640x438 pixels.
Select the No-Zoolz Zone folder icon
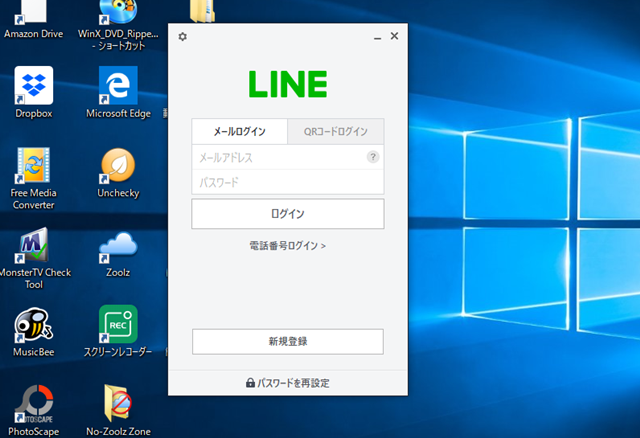click(118, 404)
